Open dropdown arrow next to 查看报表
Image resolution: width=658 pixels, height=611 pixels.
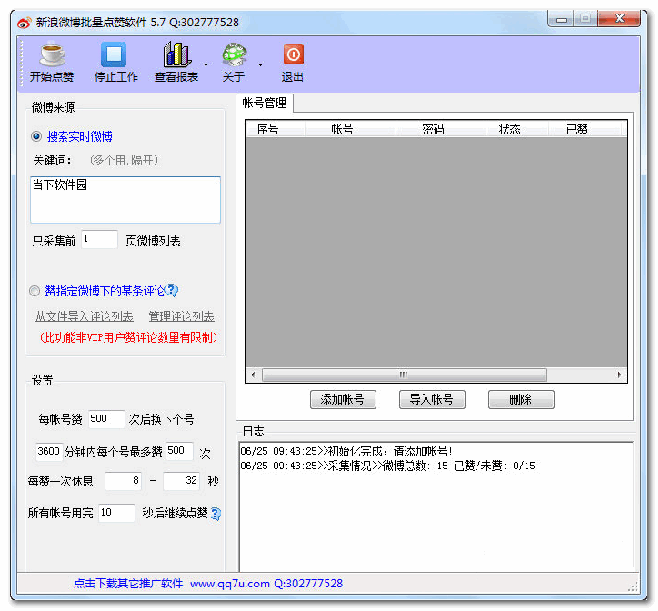tap(206, 65)
